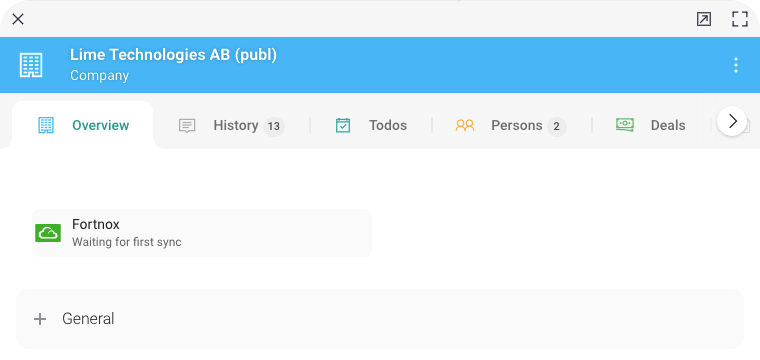Toggle fullscreen view icon

click(740, 19)
